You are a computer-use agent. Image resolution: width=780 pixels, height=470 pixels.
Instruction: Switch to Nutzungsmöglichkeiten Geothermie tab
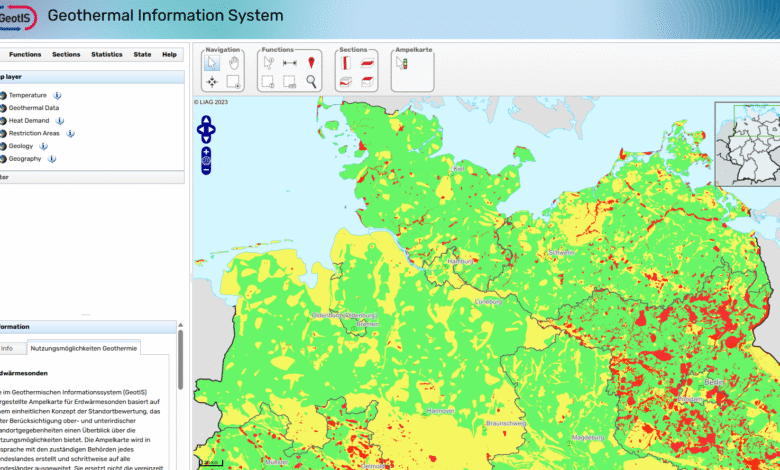click(84, 348)
